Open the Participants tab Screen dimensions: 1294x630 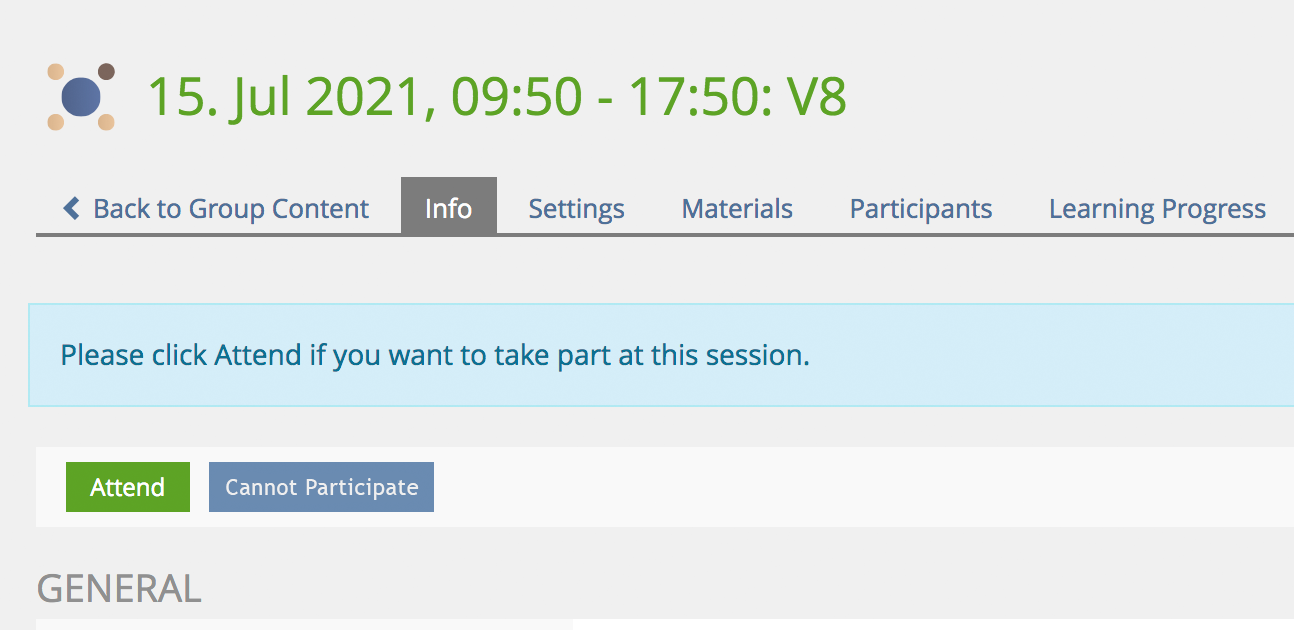coord(920,209)
